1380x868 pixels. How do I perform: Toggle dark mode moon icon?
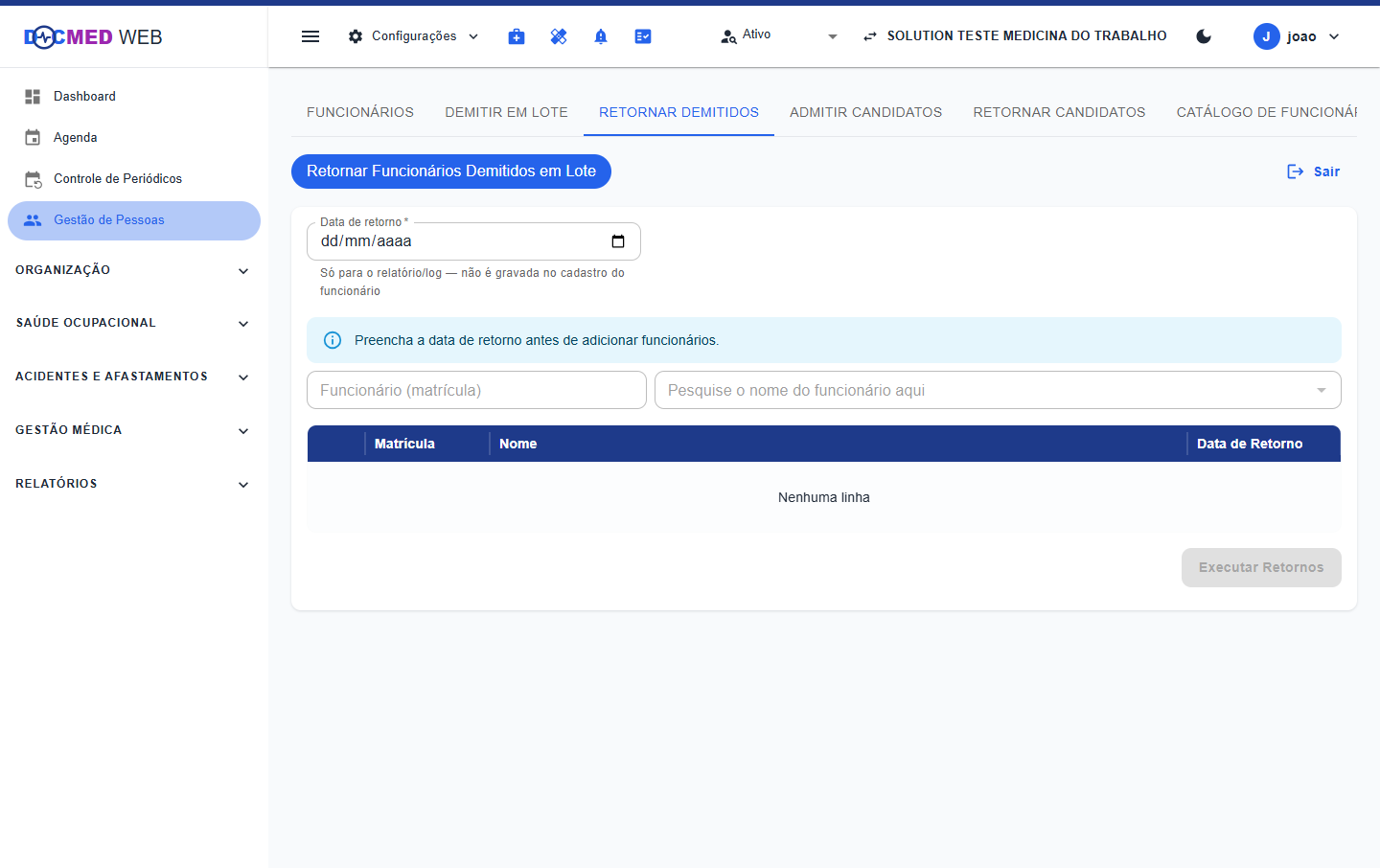[x=1204, y=36]
